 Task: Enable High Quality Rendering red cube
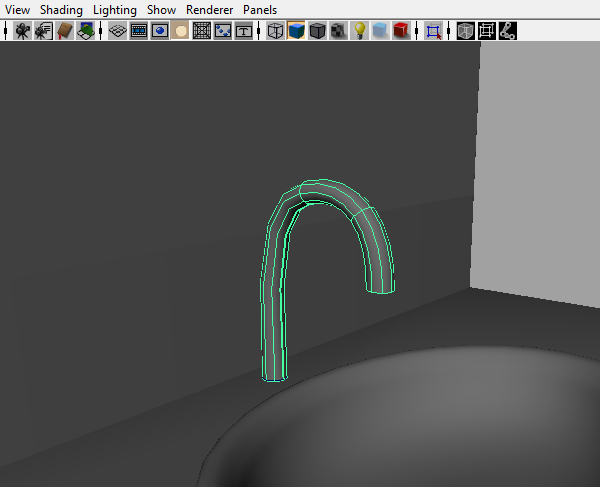pyautogui.click(x=401, y=31)
